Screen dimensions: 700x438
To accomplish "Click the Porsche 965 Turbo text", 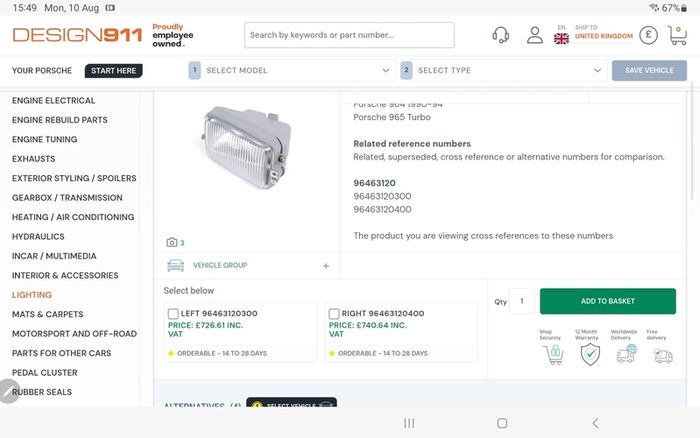I will 392,117.
